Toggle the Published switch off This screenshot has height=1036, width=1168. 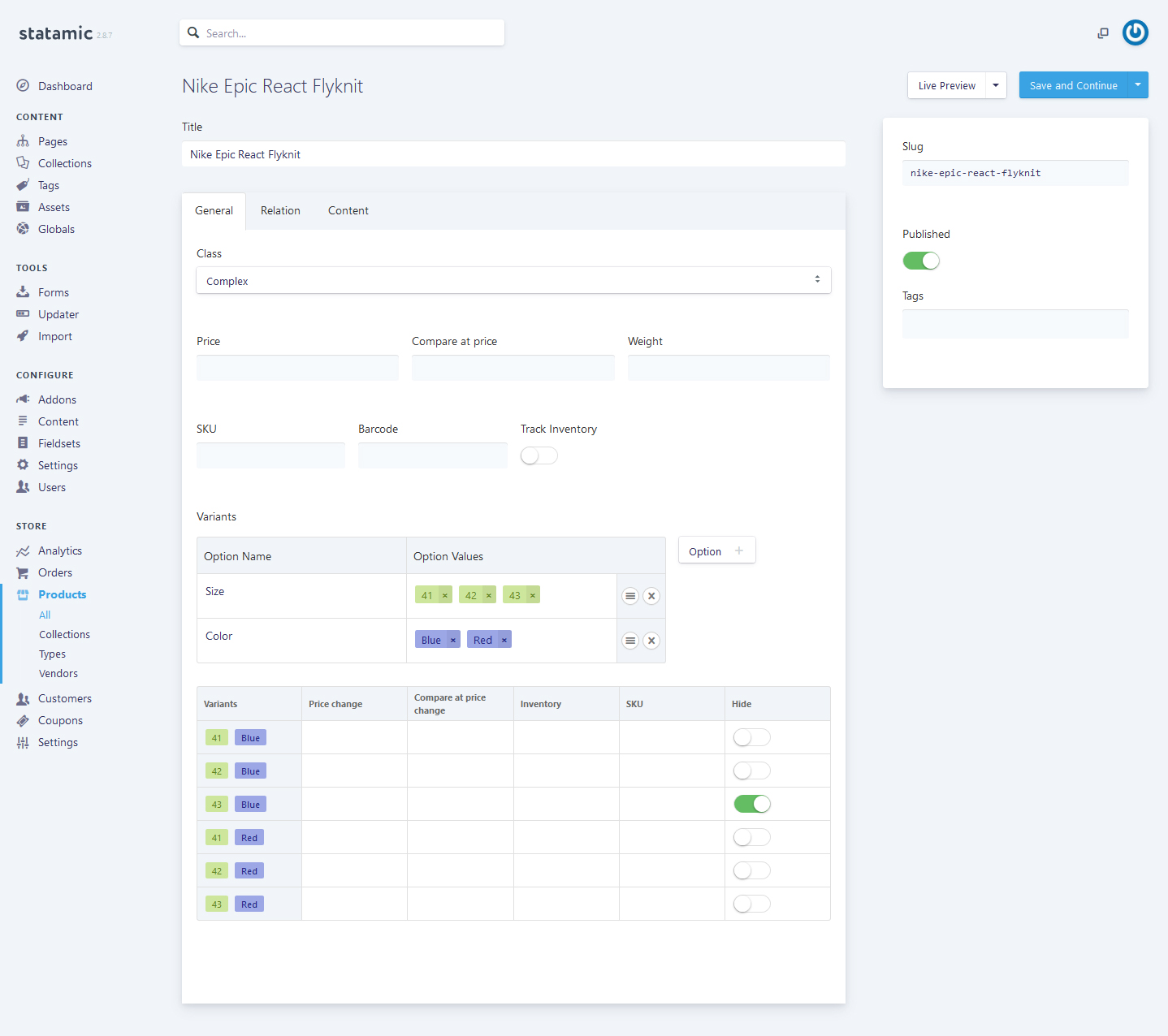pyautogui.click(x=921, y=261)
